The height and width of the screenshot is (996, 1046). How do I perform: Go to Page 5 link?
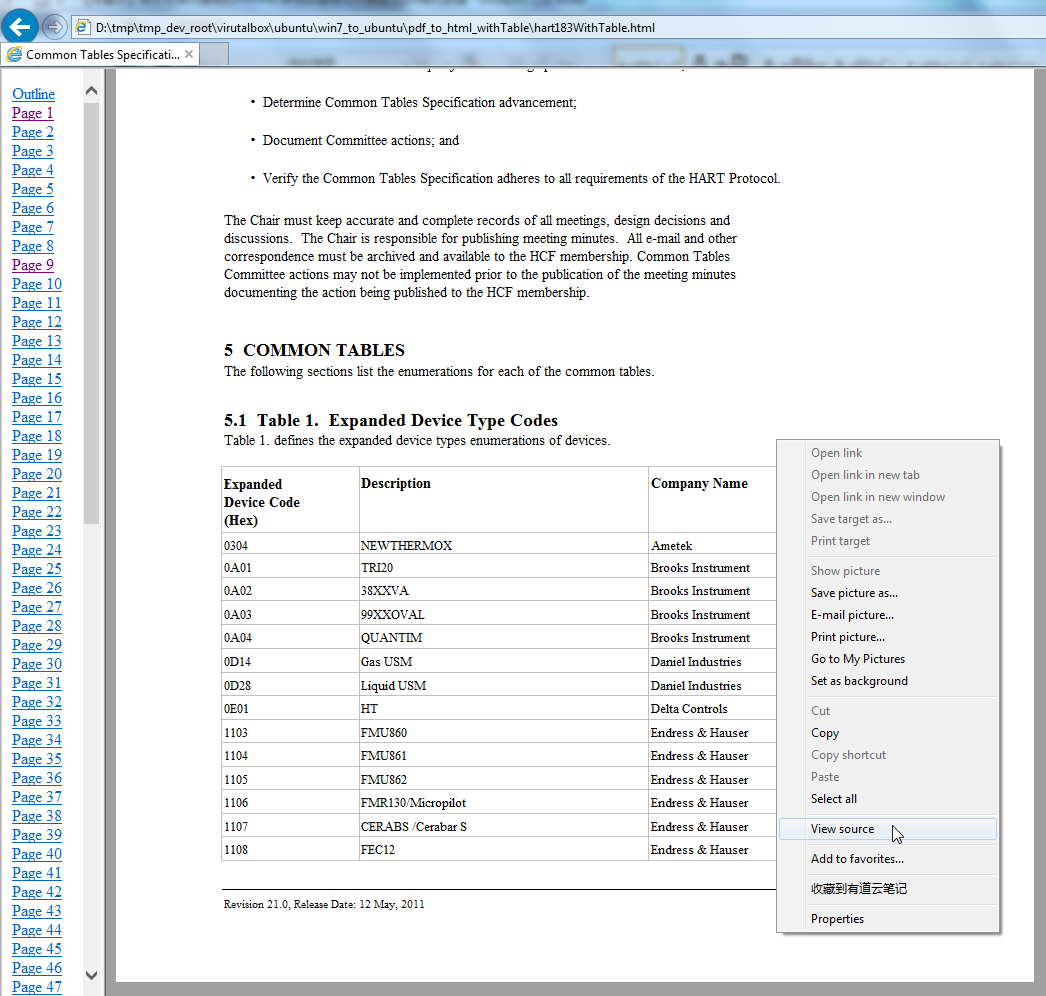[x=33, y=189]
